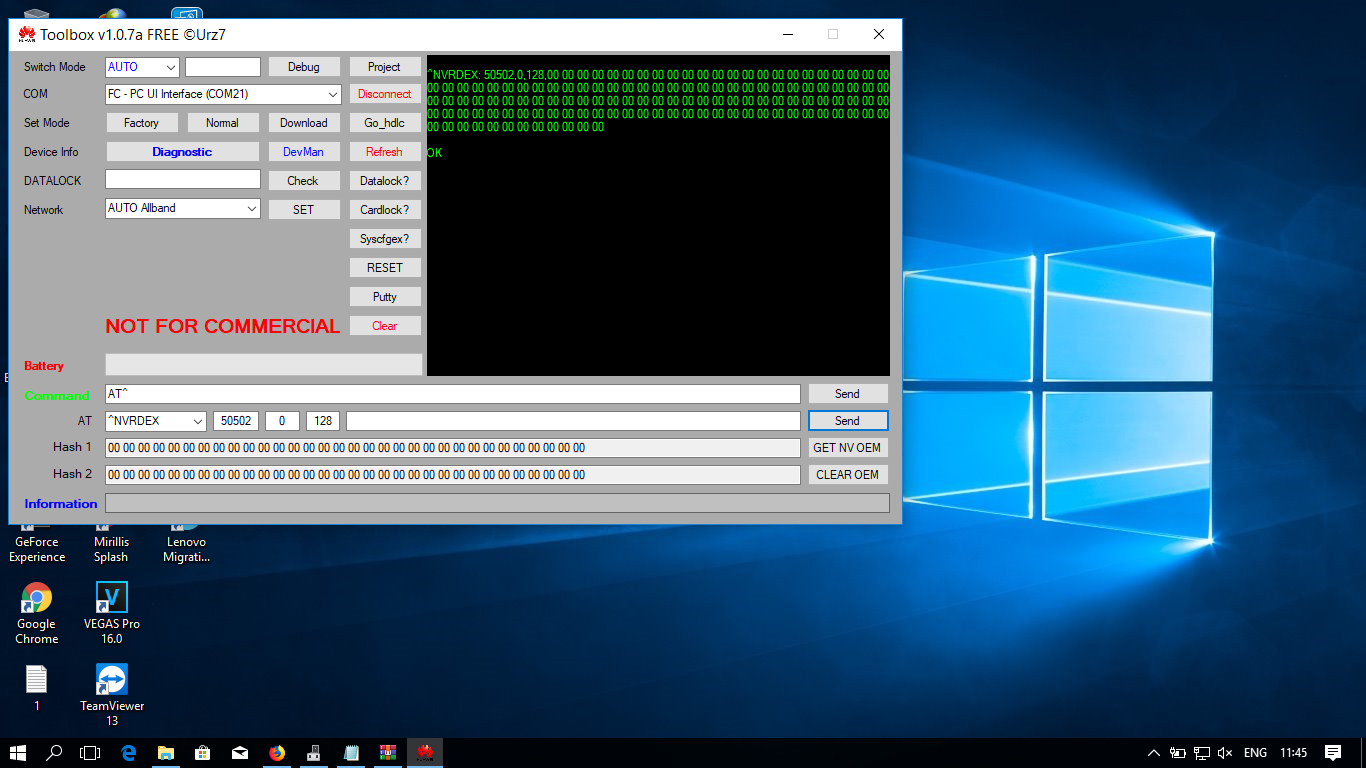The image size is (1366, 768).
Task: Open Firefox from the taskbar
Action: pos(277,753)
